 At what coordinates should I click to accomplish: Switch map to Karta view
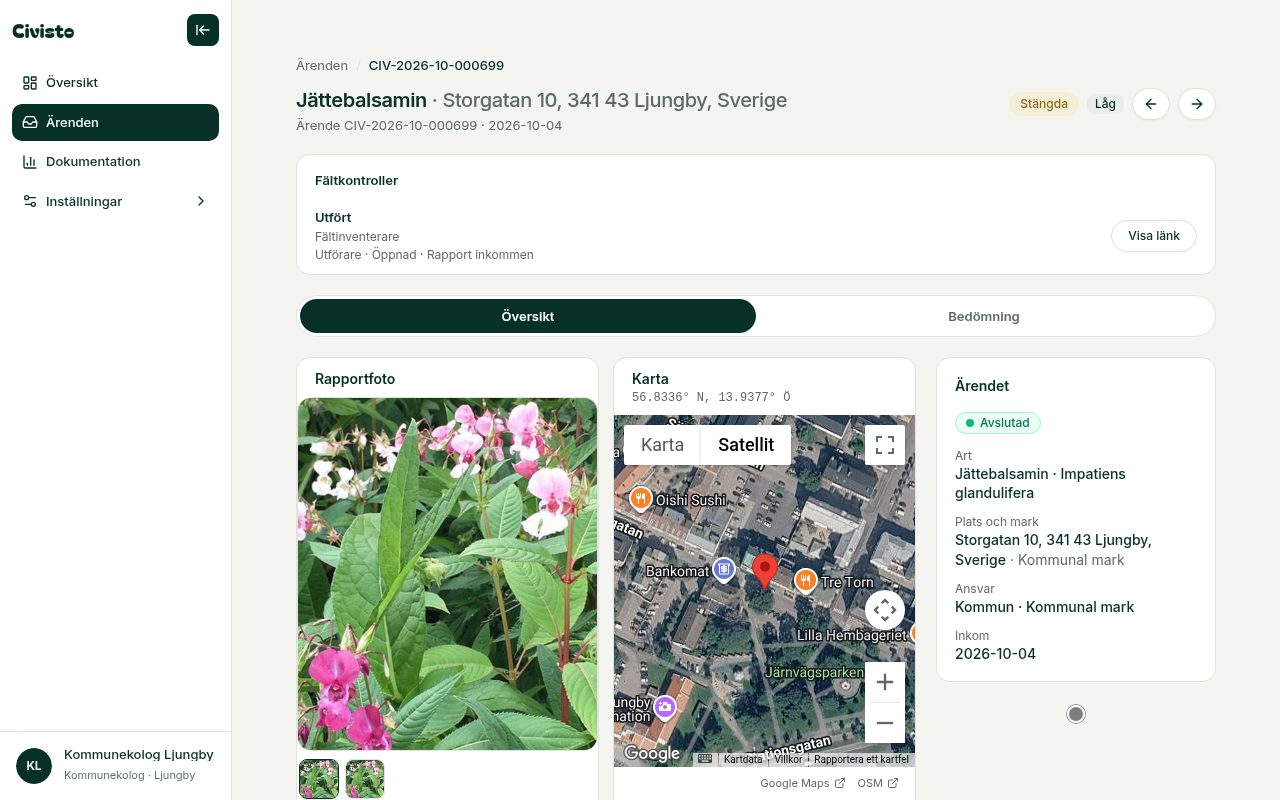click(x=662, y=445)
